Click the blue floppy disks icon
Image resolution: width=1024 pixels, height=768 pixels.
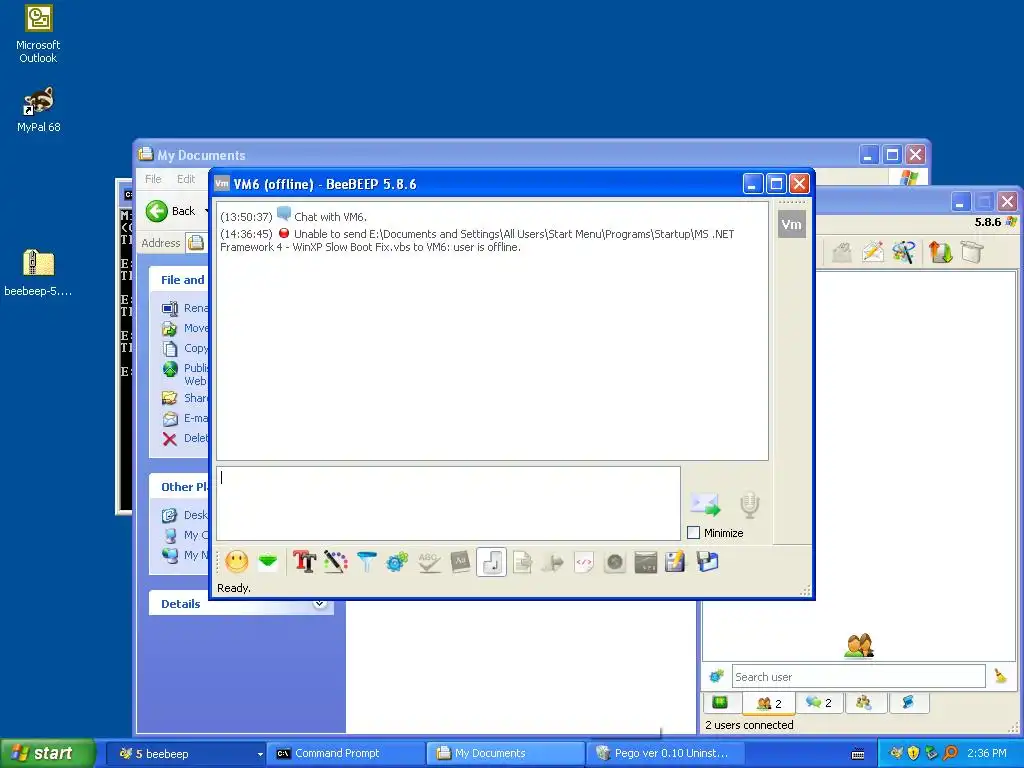coord(707,562)
